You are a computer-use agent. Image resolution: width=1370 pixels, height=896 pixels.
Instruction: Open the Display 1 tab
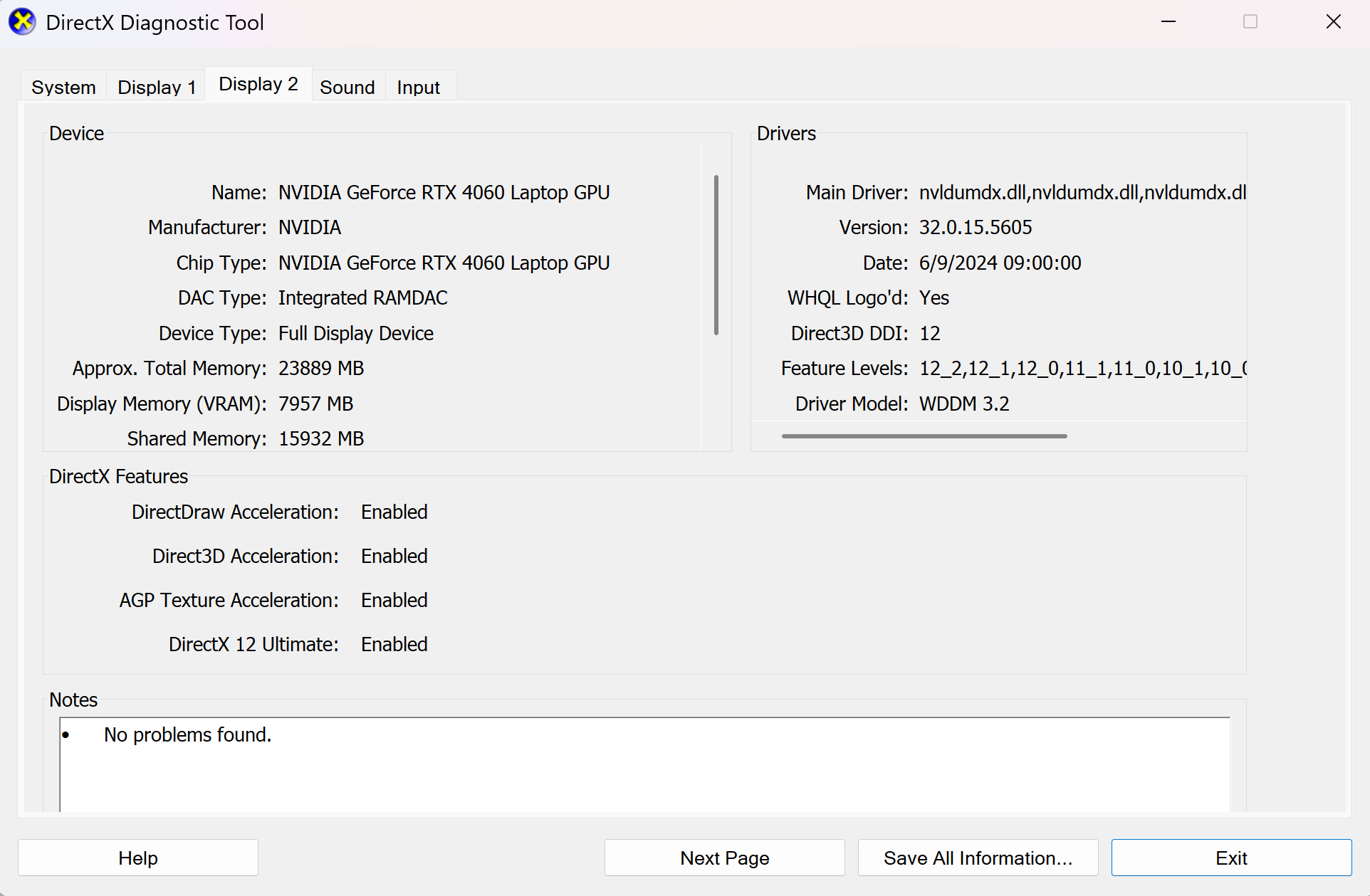(x=157, y=87)
